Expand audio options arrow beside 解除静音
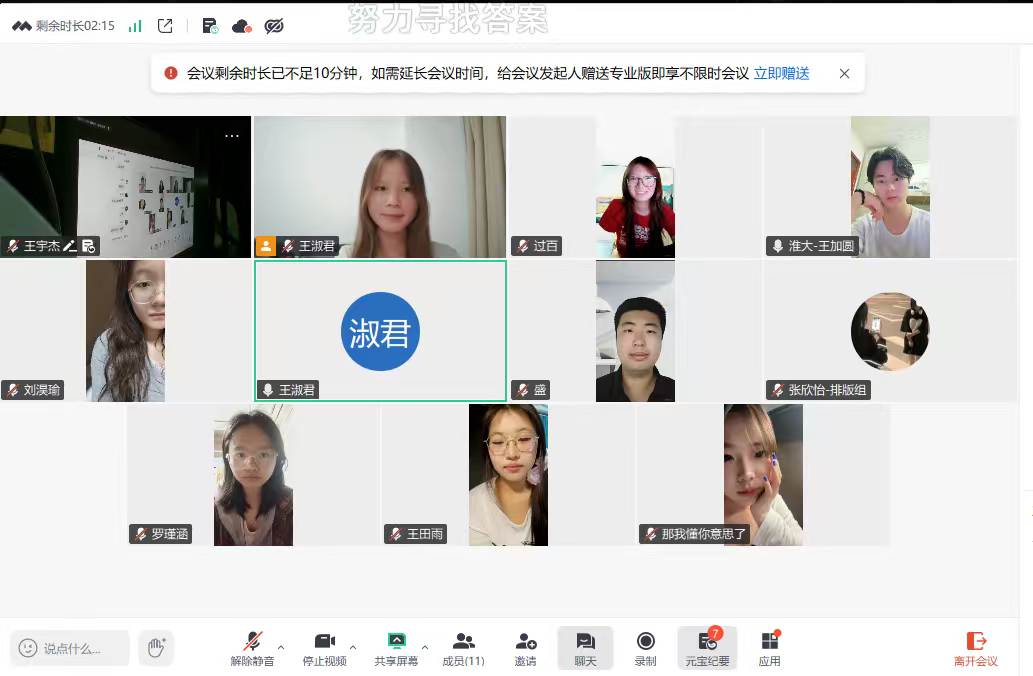This screenshot has height=676, width=1033. pyautogui.click(x=281, y=647)
